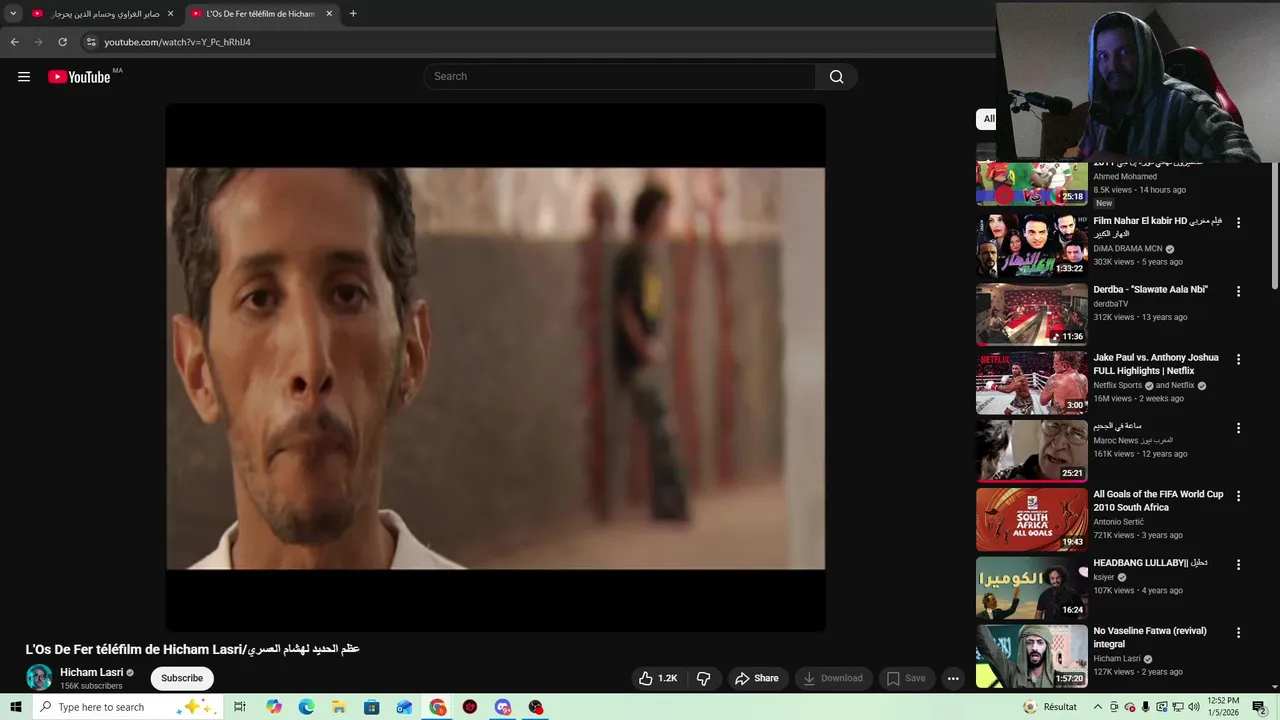Open more actions ellipsis under video
The image size is (1280, 720).
point(953,678)
